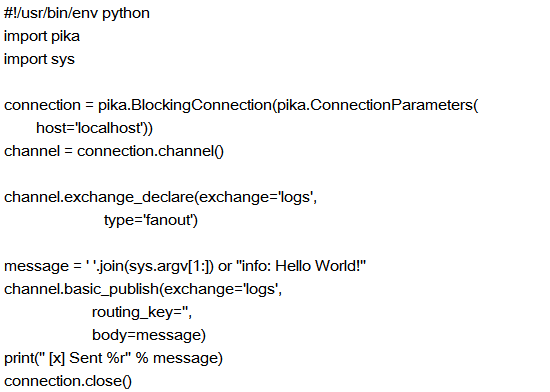This screenshot has height=392, width=550.
Task: Click on routing_key='' argument
Action: pyautogui.click(x=140, y=312)
